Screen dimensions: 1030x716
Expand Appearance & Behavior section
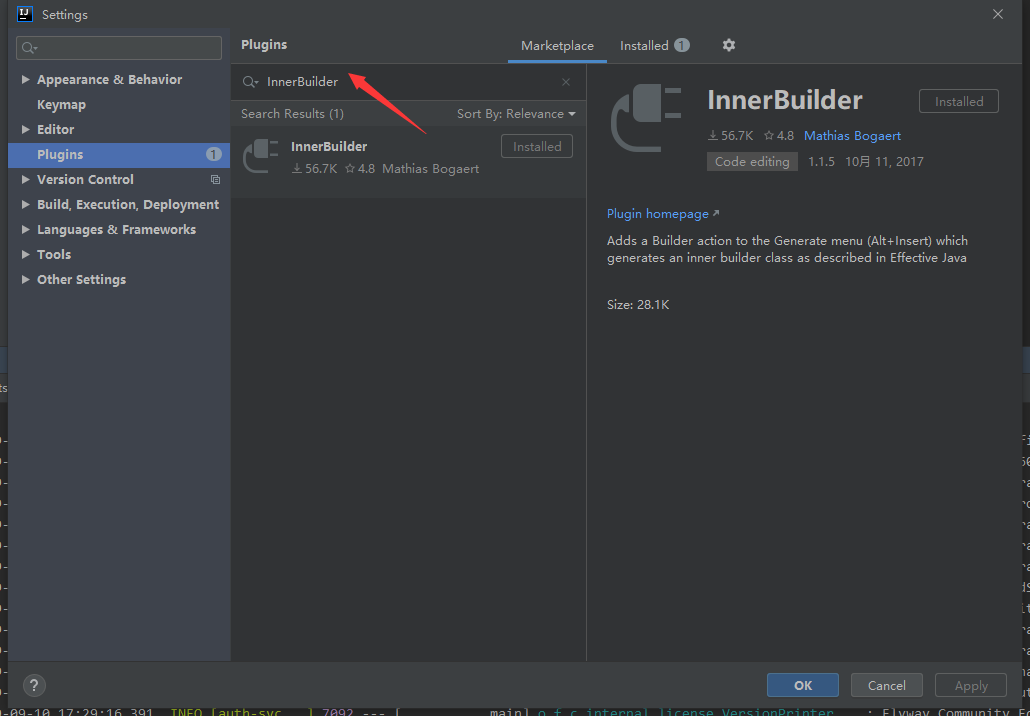point(26,79)
